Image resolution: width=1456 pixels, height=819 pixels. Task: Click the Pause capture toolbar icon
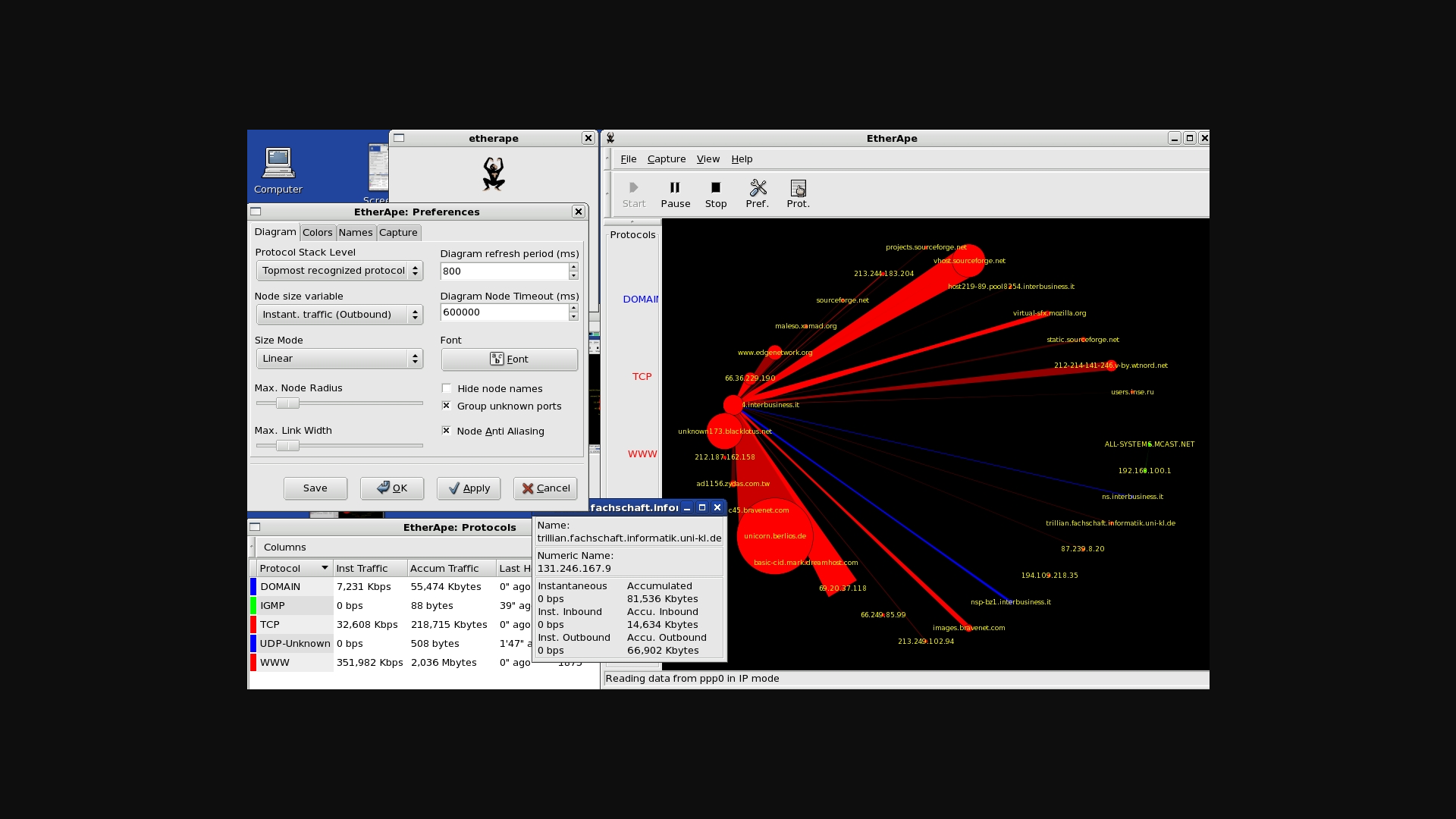(674, 188)
